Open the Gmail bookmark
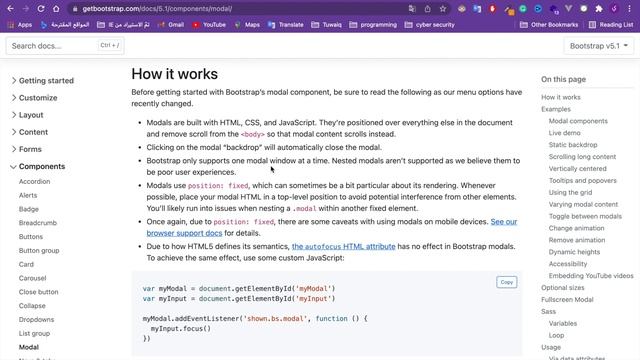Screen dimensions: 640x360 click(x=171, y=25)
